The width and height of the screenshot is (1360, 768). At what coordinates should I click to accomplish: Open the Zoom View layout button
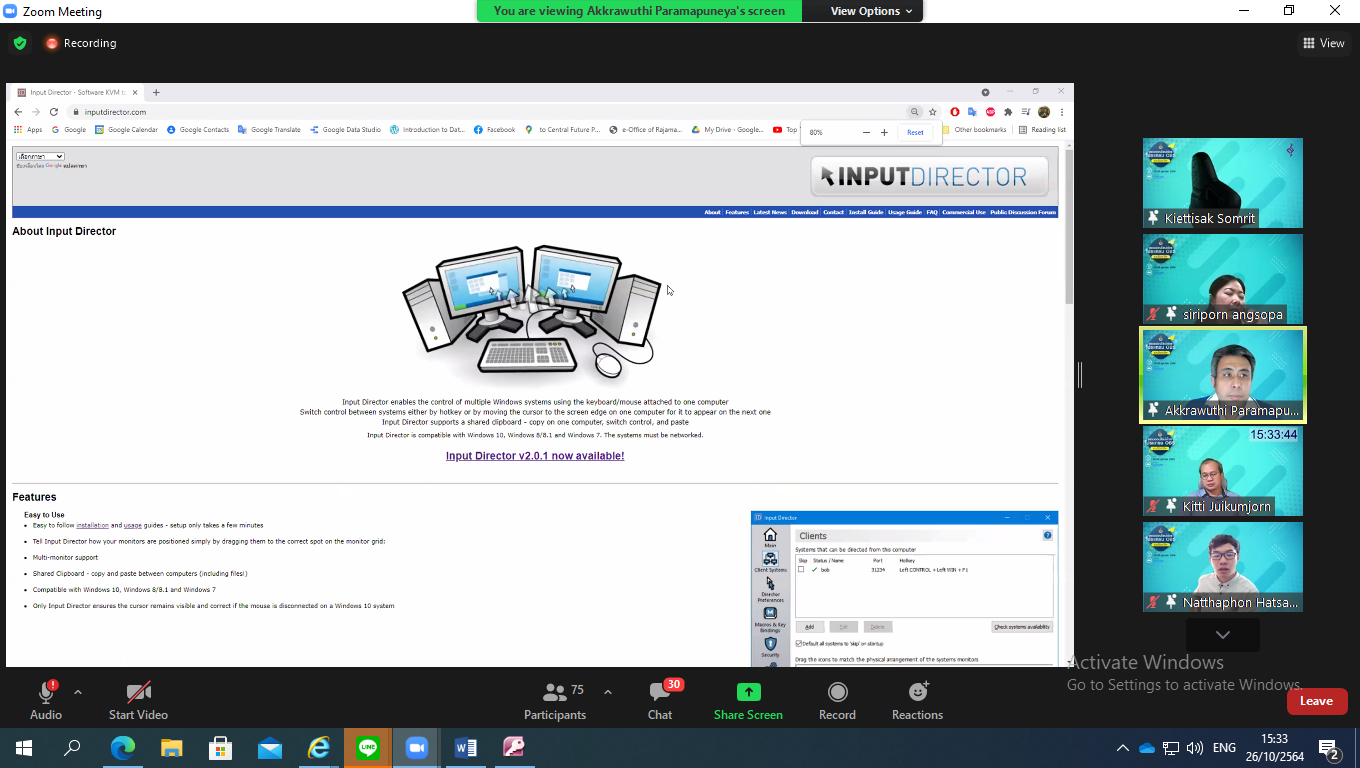(x=1323, y=43)
